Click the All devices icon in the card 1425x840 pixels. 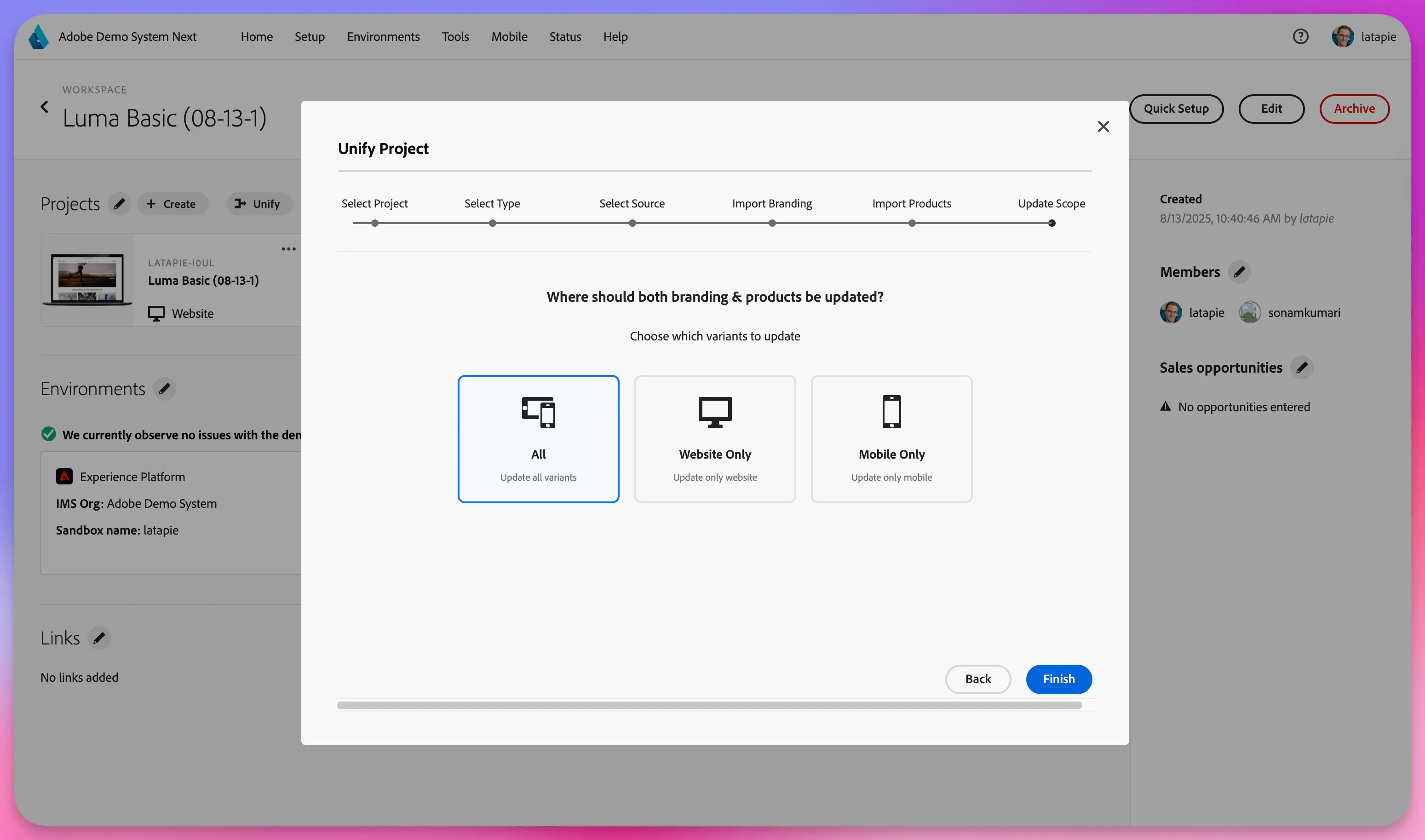coord(538,412)
